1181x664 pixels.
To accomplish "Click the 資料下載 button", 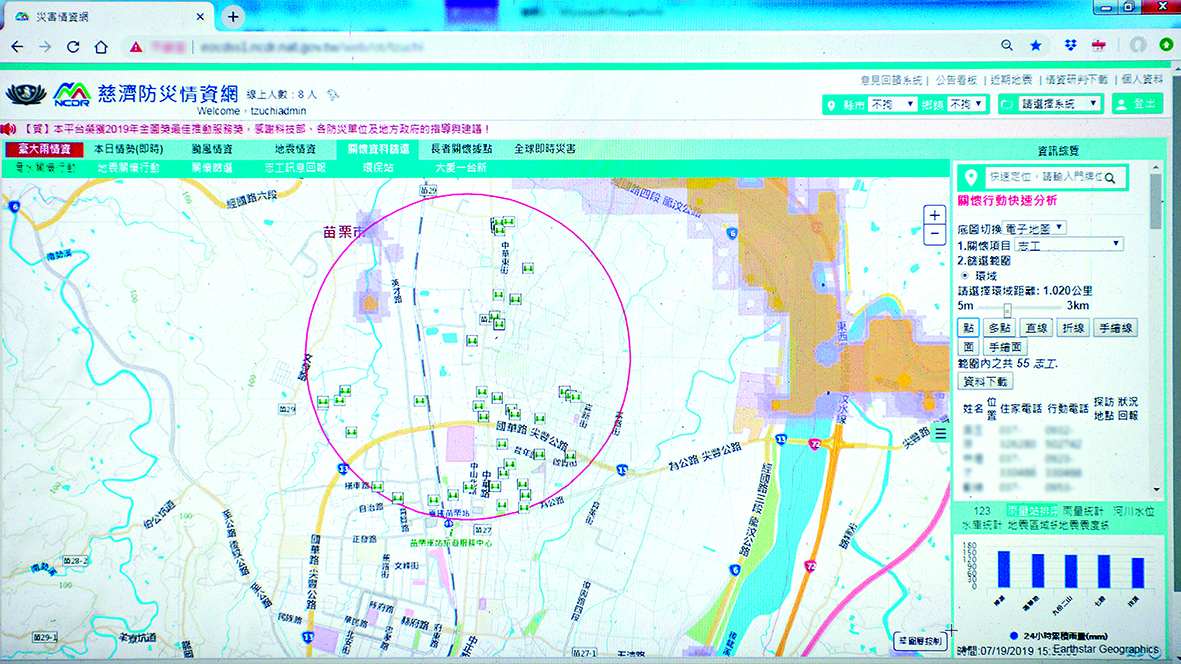I will point(985,382).
